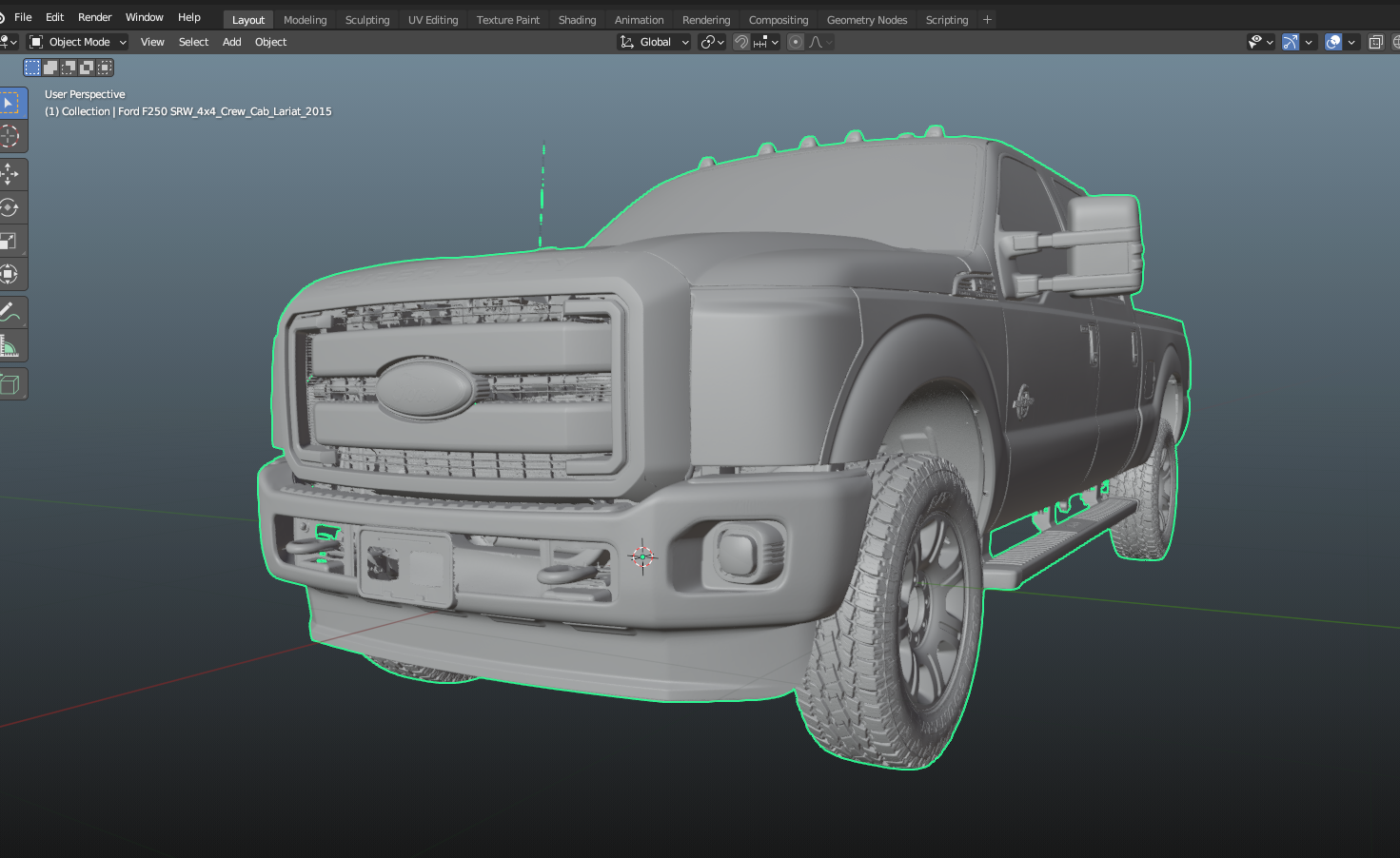Set selection mode to intersect
Screen dimensions: 1400x858
pyautogui.click(x=105, y=68)
